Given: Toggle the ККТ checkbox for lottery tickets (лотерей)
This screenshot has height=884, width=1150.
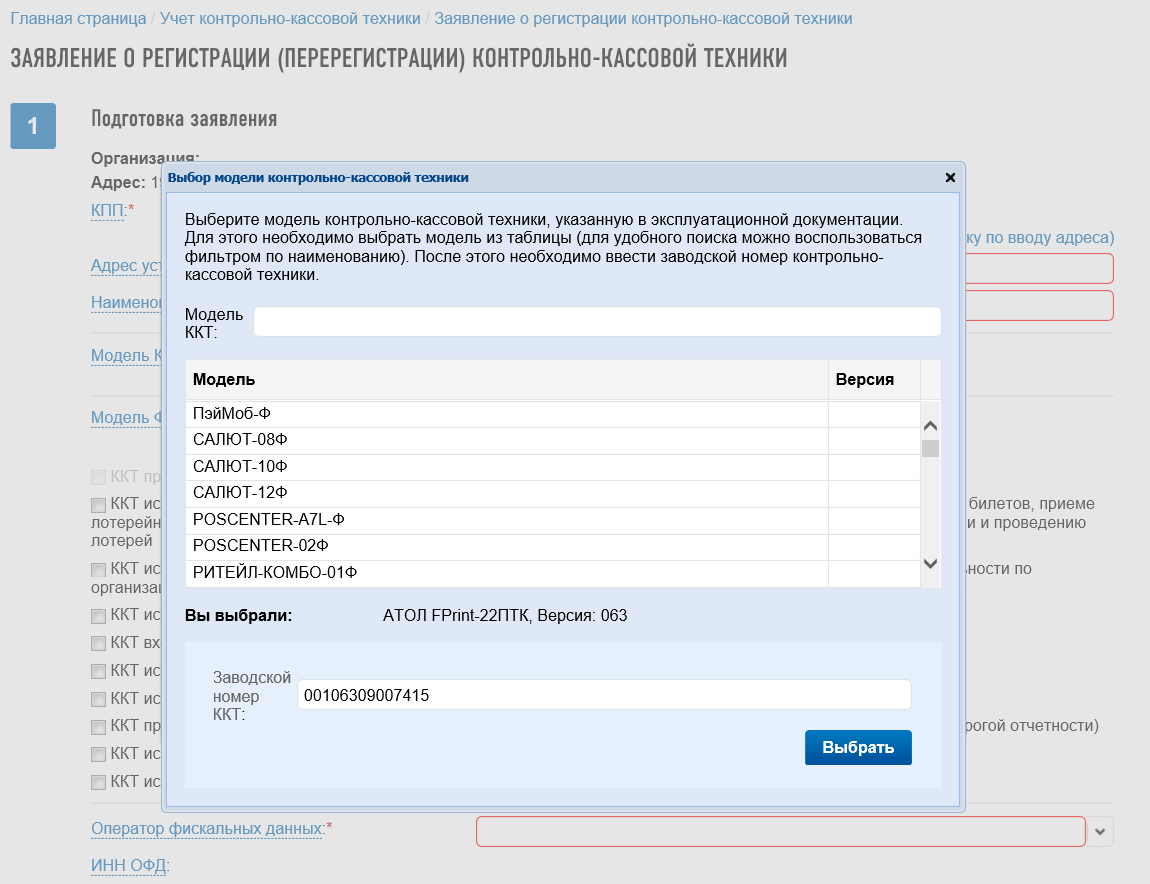Looking at the screenshot, I should (98, 505).
